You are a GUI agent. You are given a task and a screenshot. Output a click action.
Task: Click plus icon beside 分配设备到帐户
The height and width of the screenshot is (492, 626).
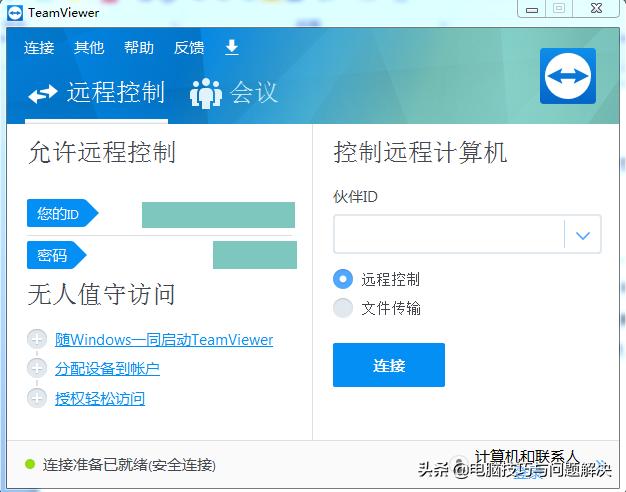point(37,368)
